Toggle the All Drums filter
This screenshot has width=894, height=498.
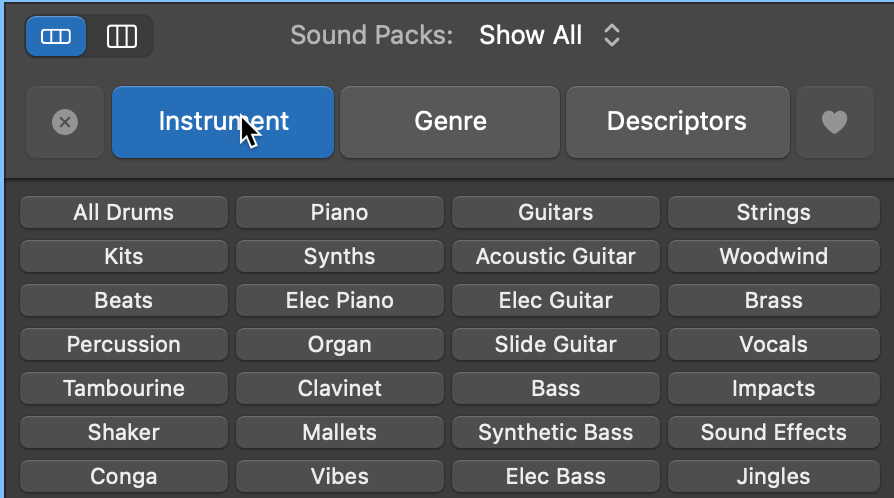point(123,212)
